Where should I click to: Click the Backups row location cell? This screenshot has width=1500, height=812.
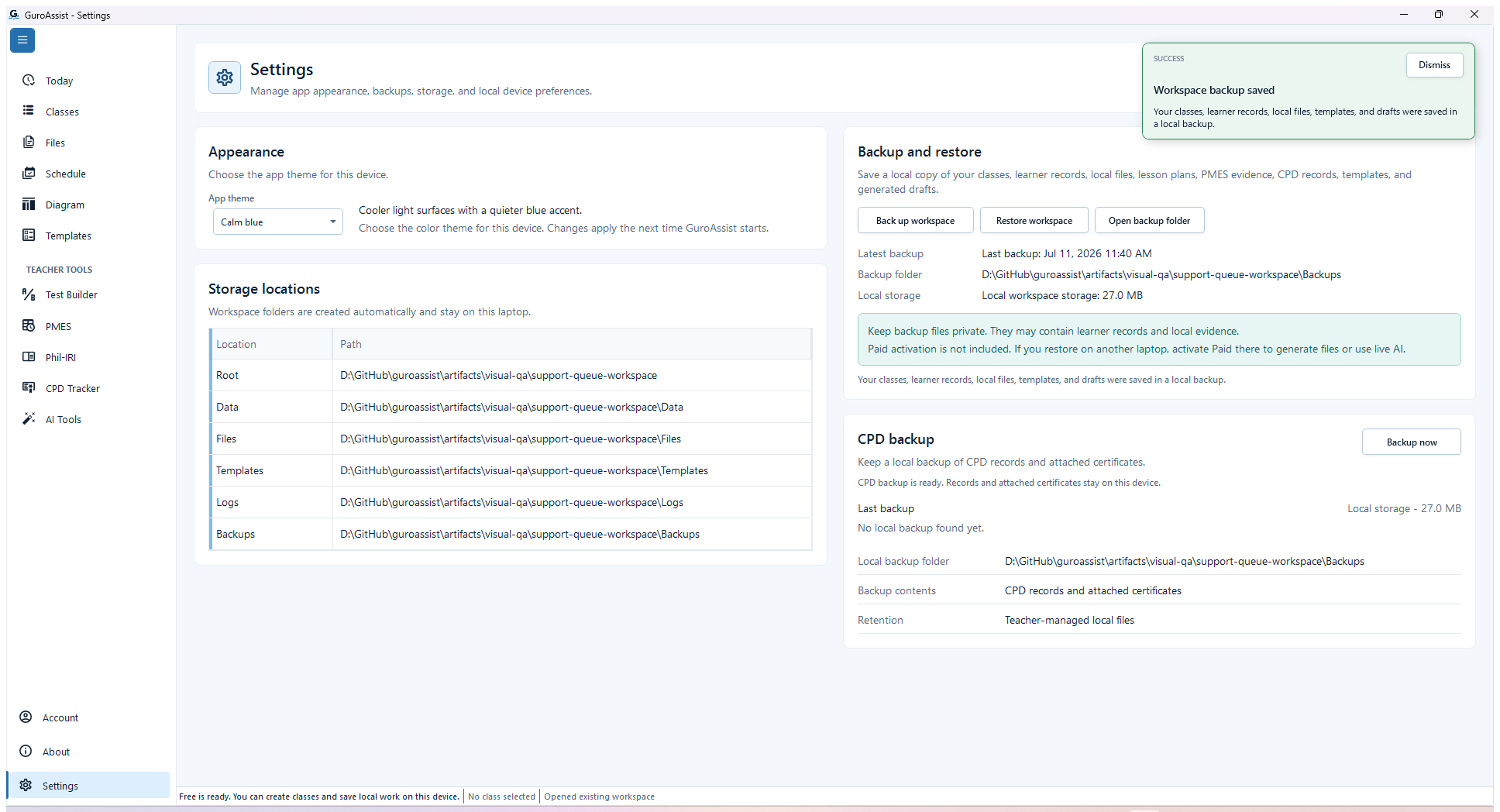click(271, 534)
